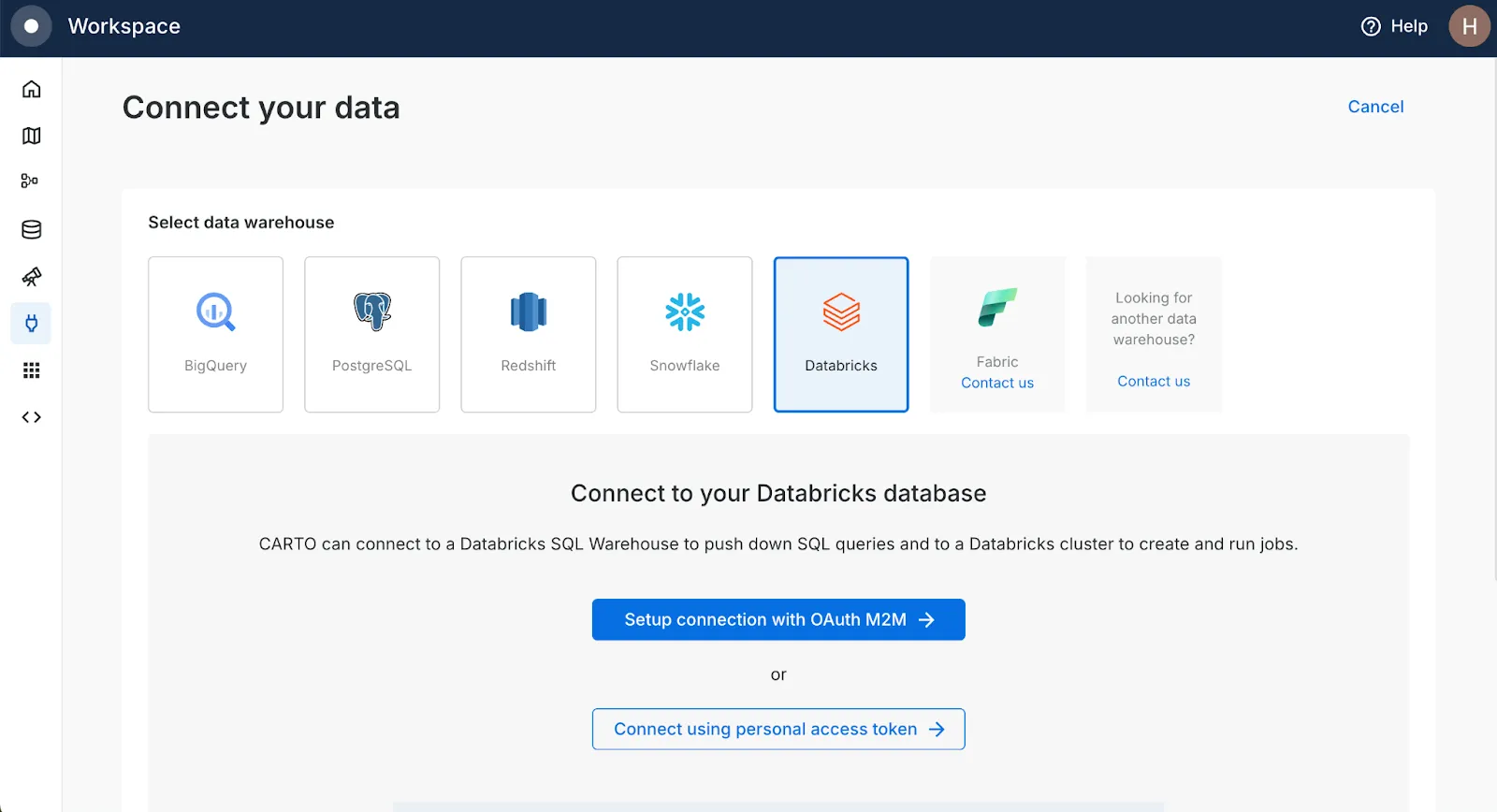The height and width of the screenshot is (812, 1497).
Task: Pick the Redshift warehouse option
Action: point(528,334)
